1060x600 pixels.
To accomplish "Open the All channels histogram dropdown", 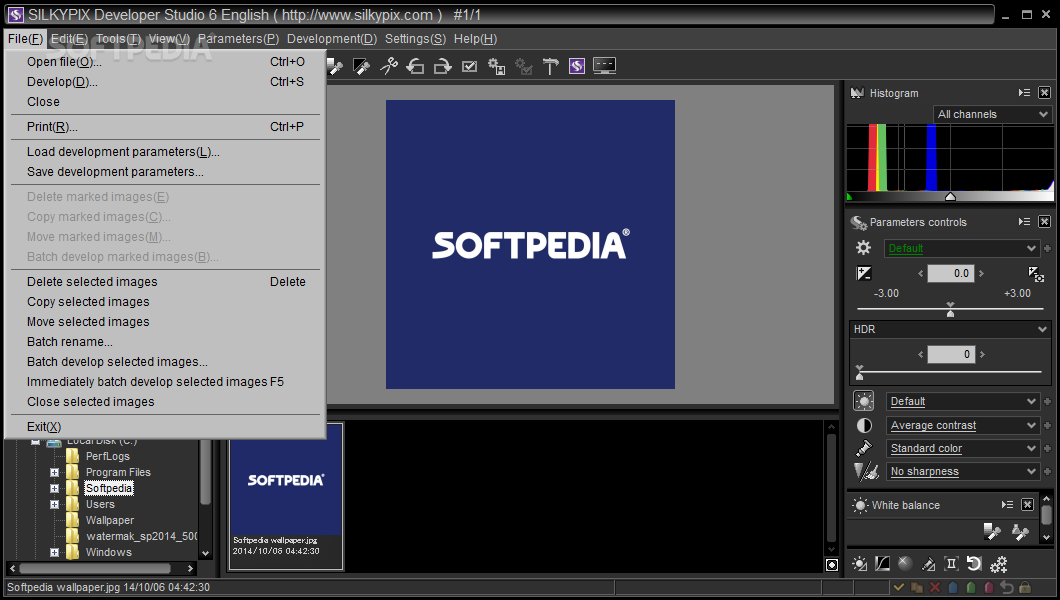I will [992, 114].
